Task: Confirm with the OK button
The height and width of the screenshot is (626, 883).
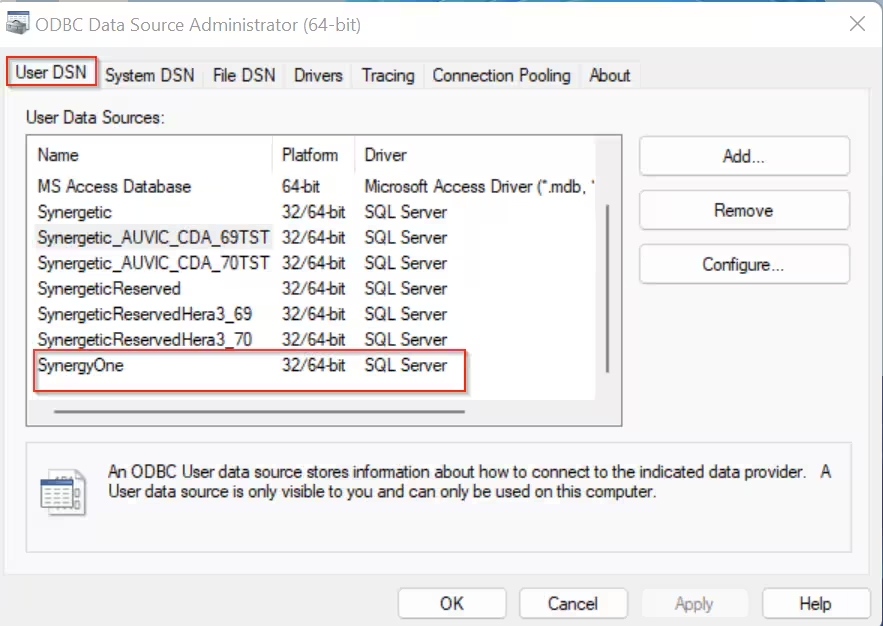Action: 452,603
